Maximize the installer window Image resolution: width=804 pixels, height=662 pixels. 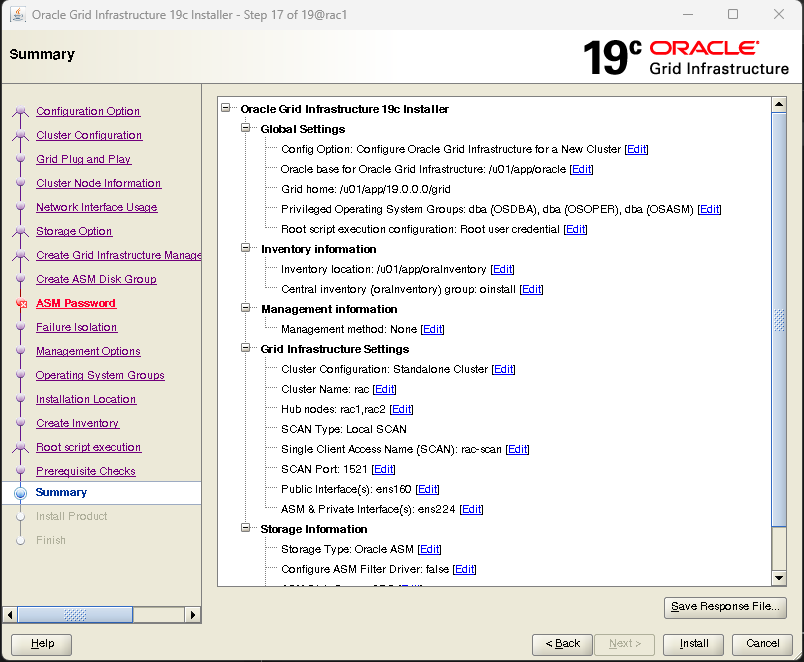click(733, 14)
